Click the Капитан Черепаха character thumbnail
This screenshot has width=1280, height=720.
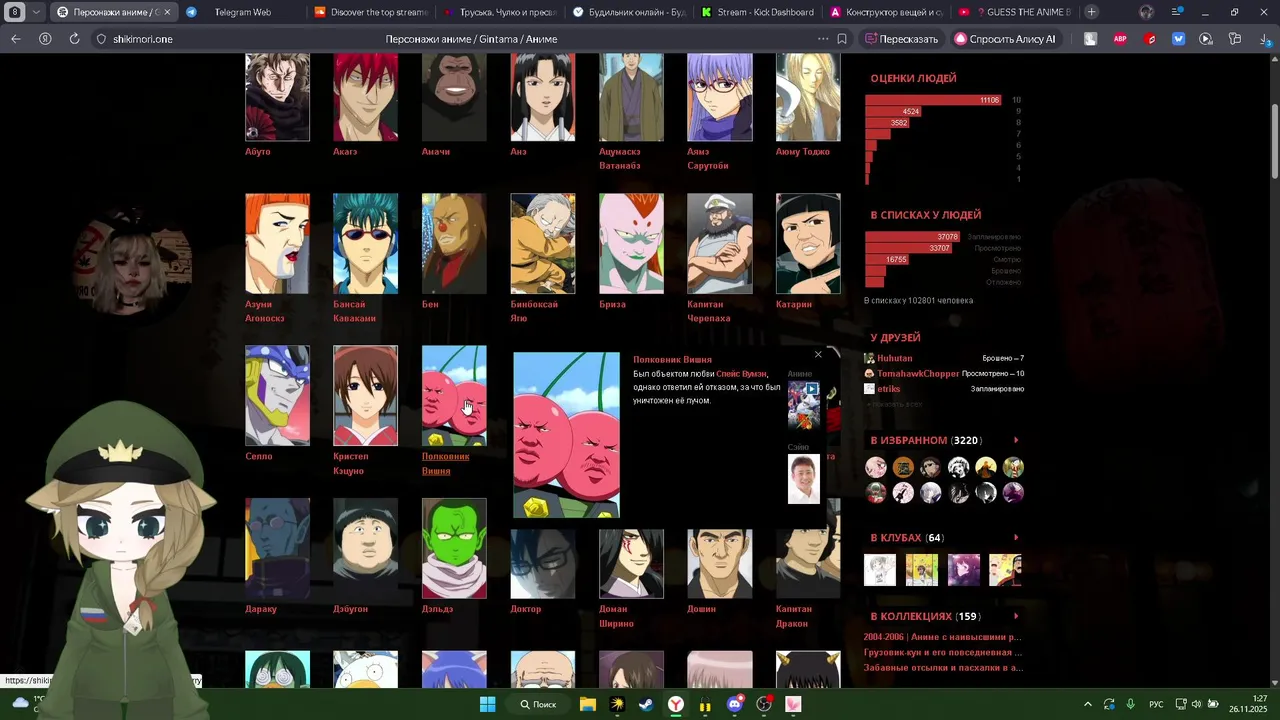pos(719,243)
